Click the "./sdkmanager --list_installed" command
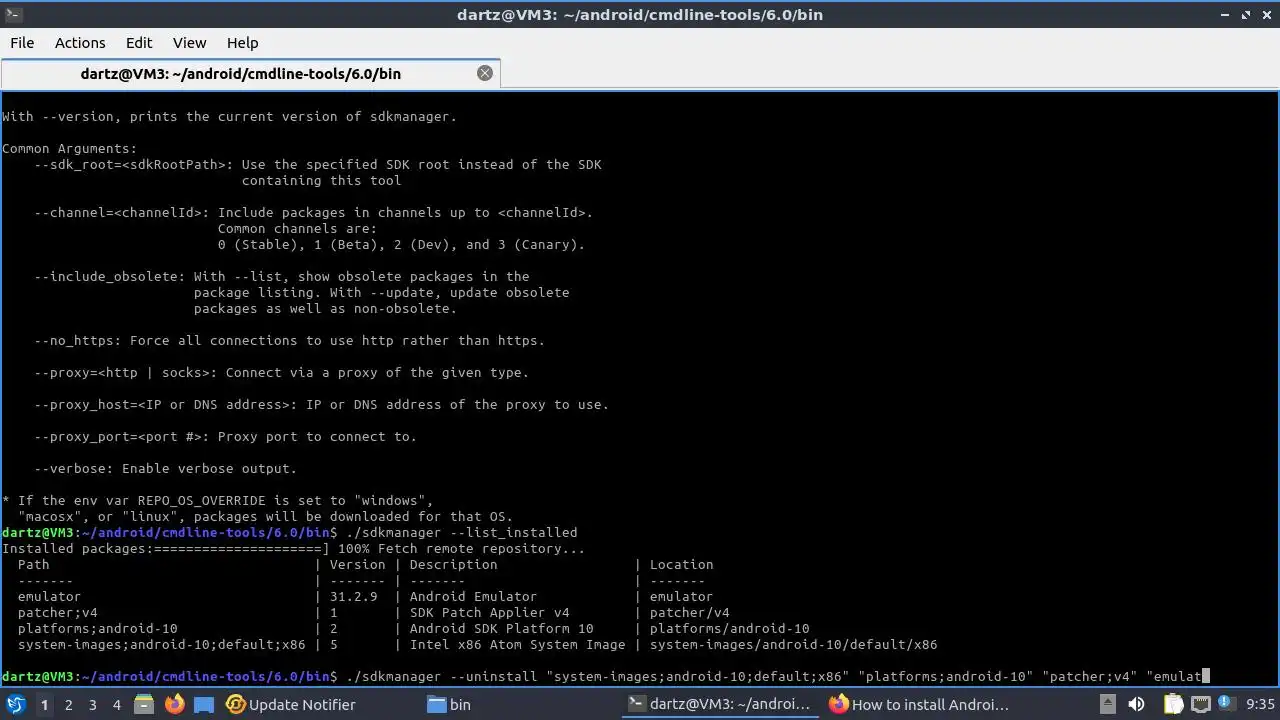The image size is (1280, 720). click(x=461, y=532)
